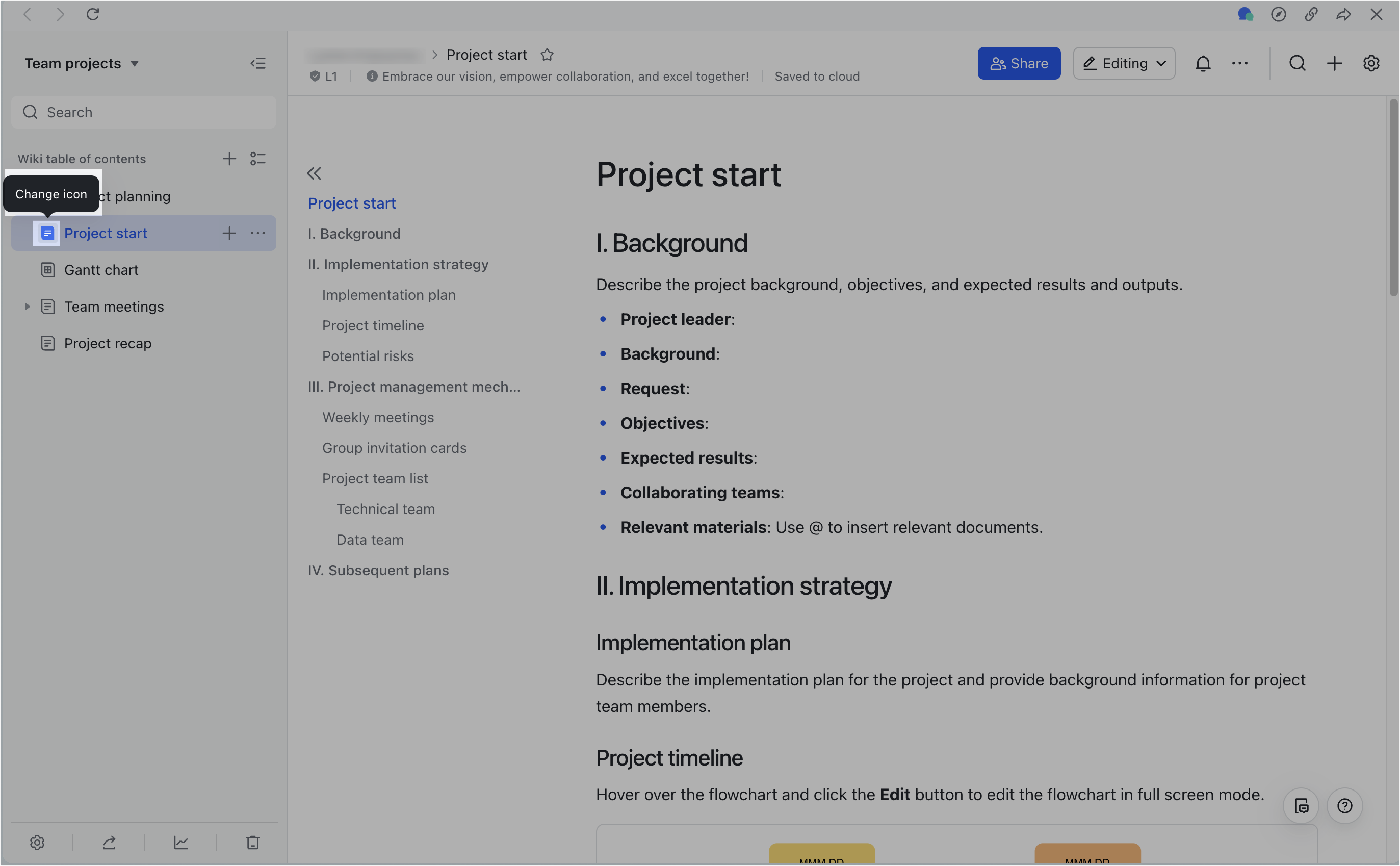Create new item with the plus icon
The width and height of the screenshot is (1400, 866).
(x=1334, y=63)
